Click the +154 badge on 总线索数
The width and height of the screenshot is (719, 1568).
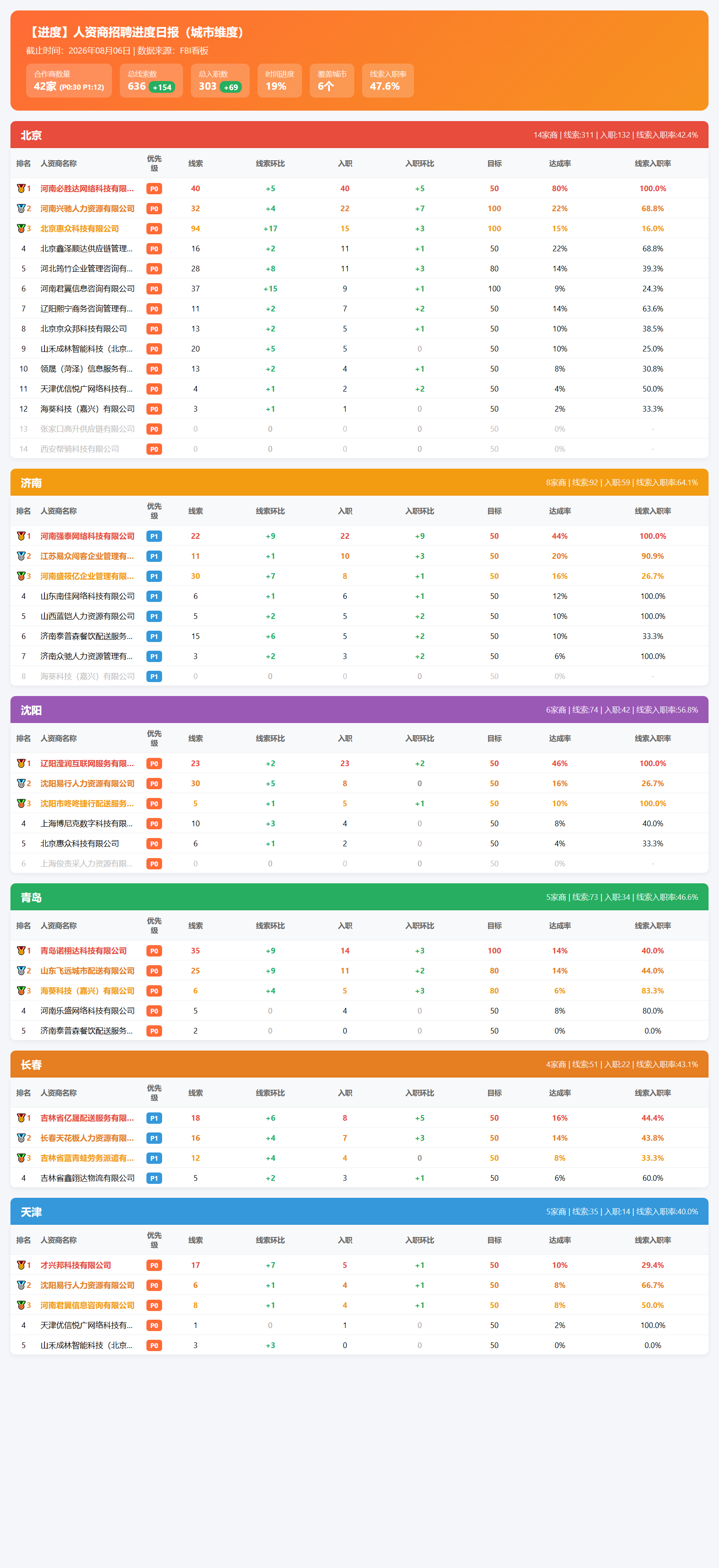(162, 87)
